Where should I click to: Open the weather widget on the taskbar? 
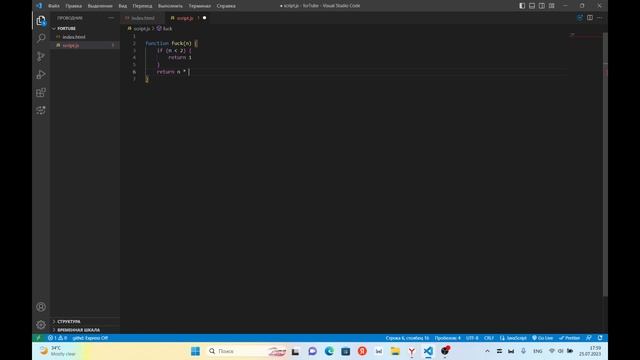click(58, 351)
